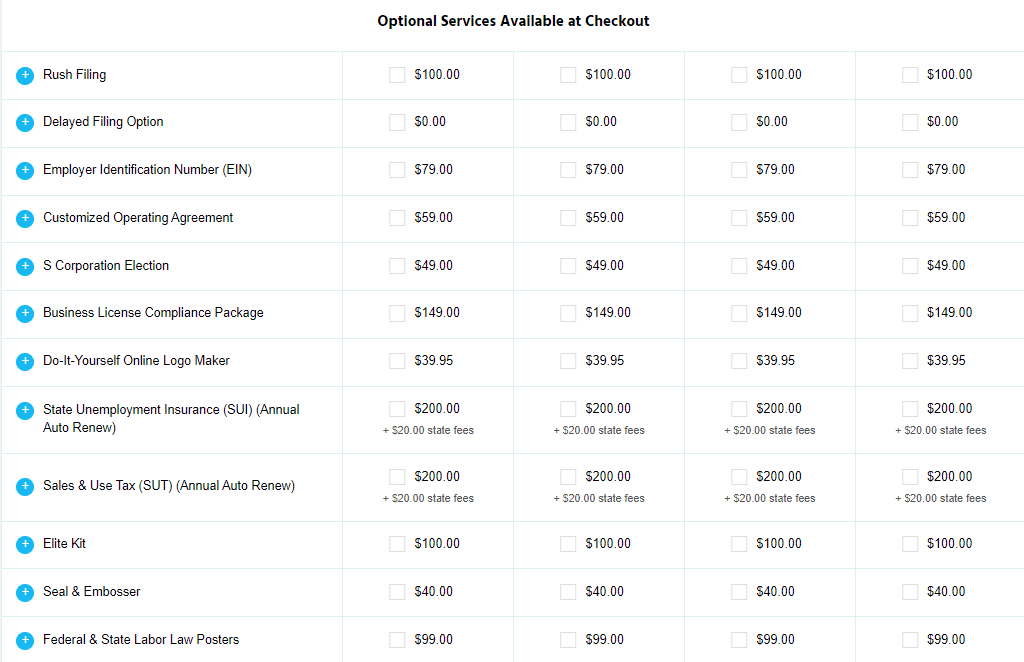This screenshot has height=662, width=1024.
Task: Tick the EIN checkbox in the second price column
Action: [x=568, y=170]
